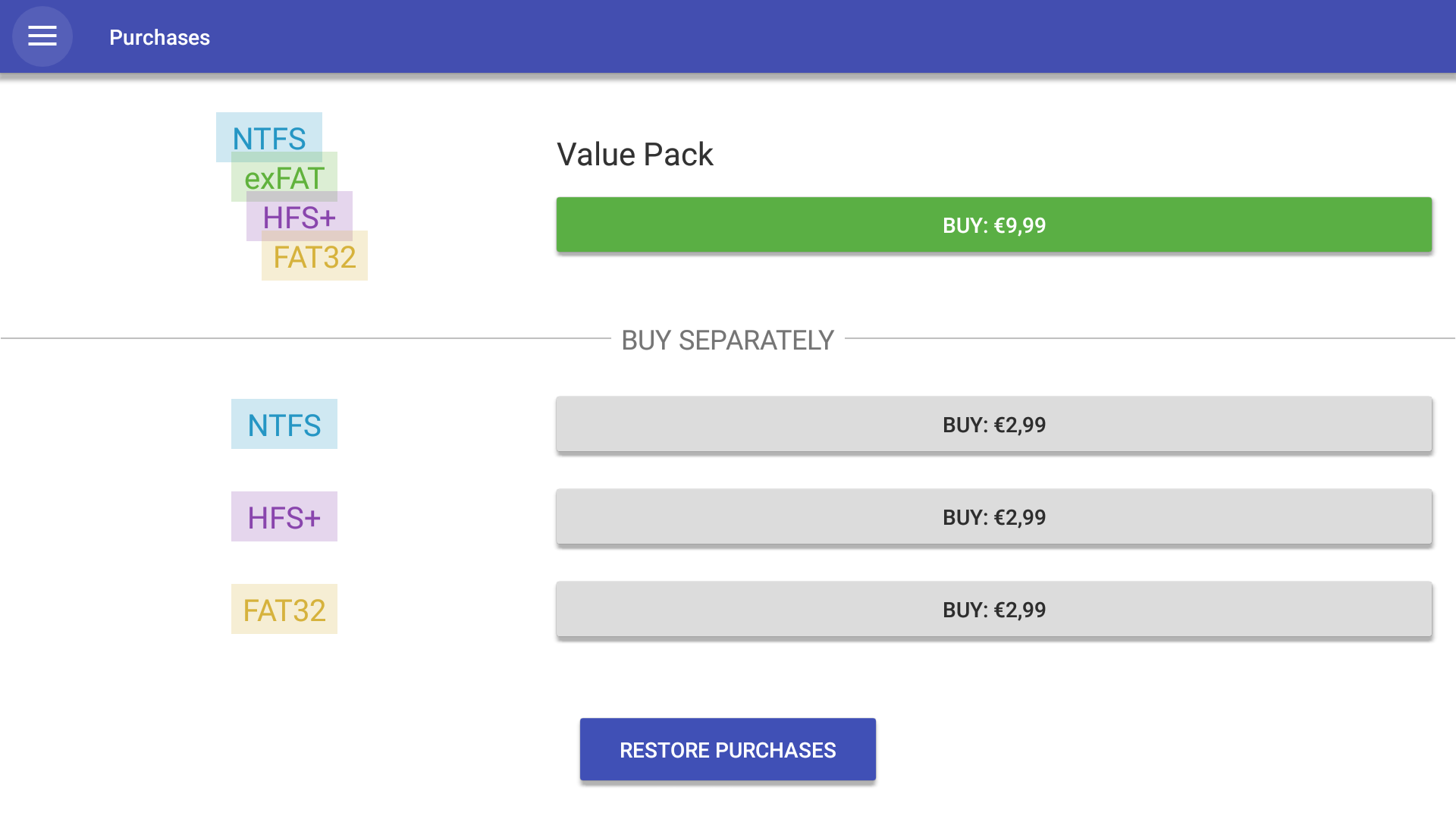The width and height of the screenshot is (1456, 819).
Task: Click the Value Pack heading
Action: point(635,155)
